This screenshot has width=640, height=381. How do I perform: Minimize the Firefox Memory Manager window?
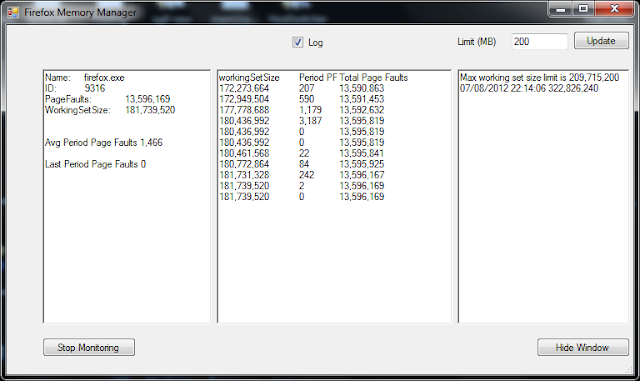(x=561, y=9)
